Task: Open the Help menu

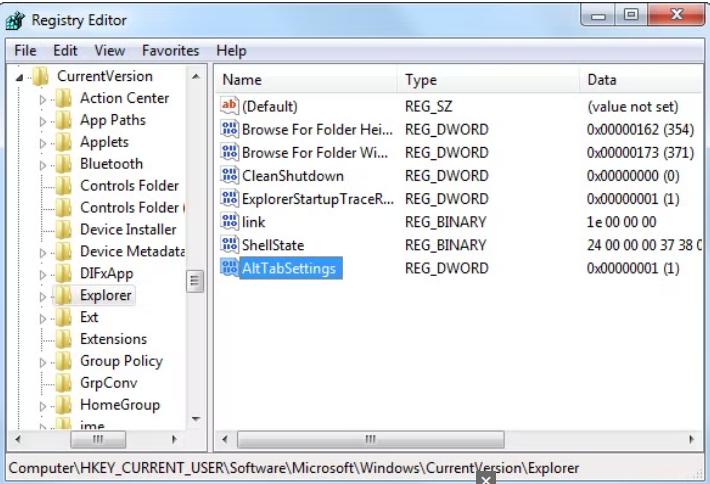Action: (x=231, y=50)
